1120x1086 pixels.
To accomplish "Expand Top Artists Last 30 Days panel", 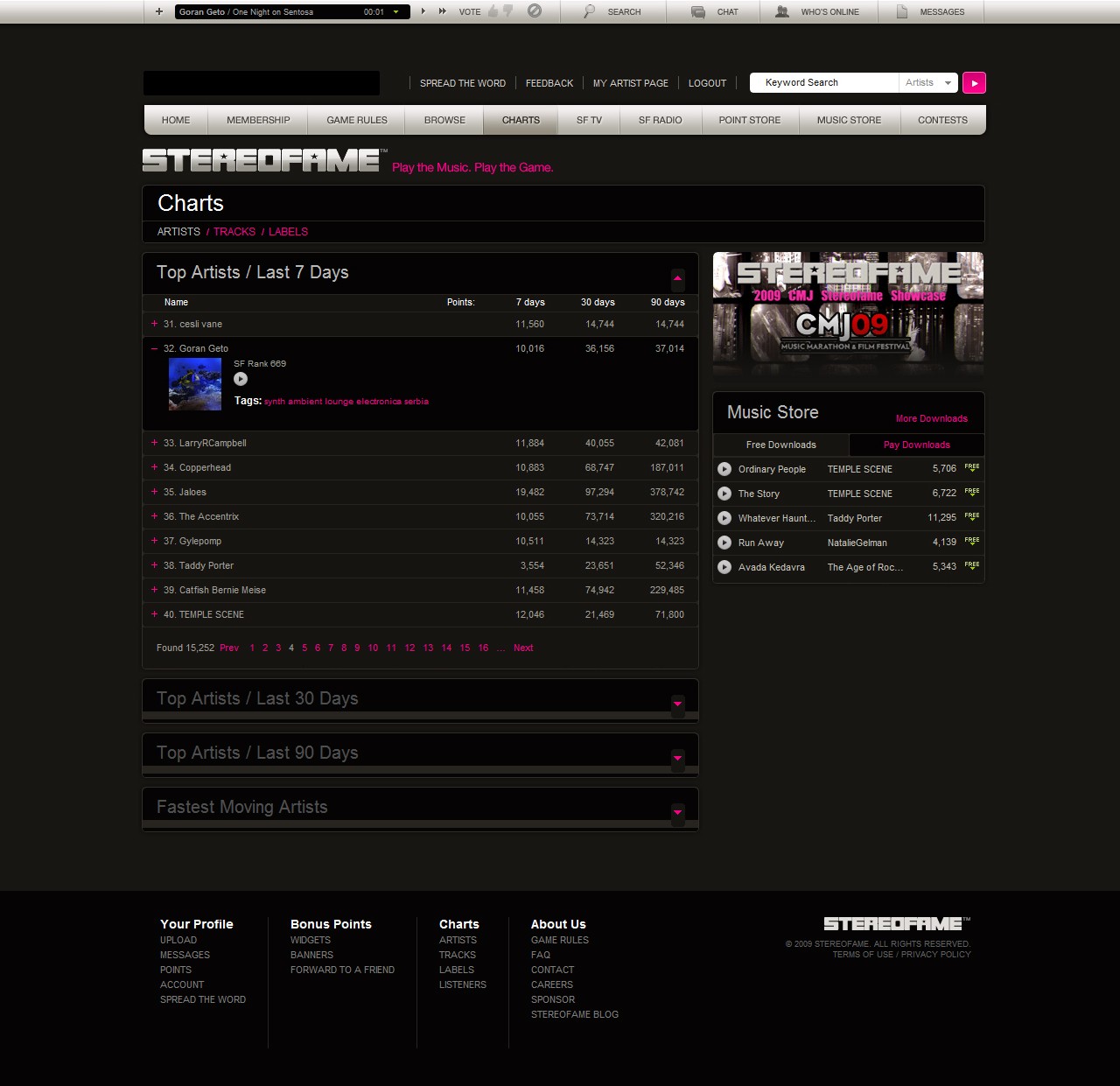I will [677, 704].
